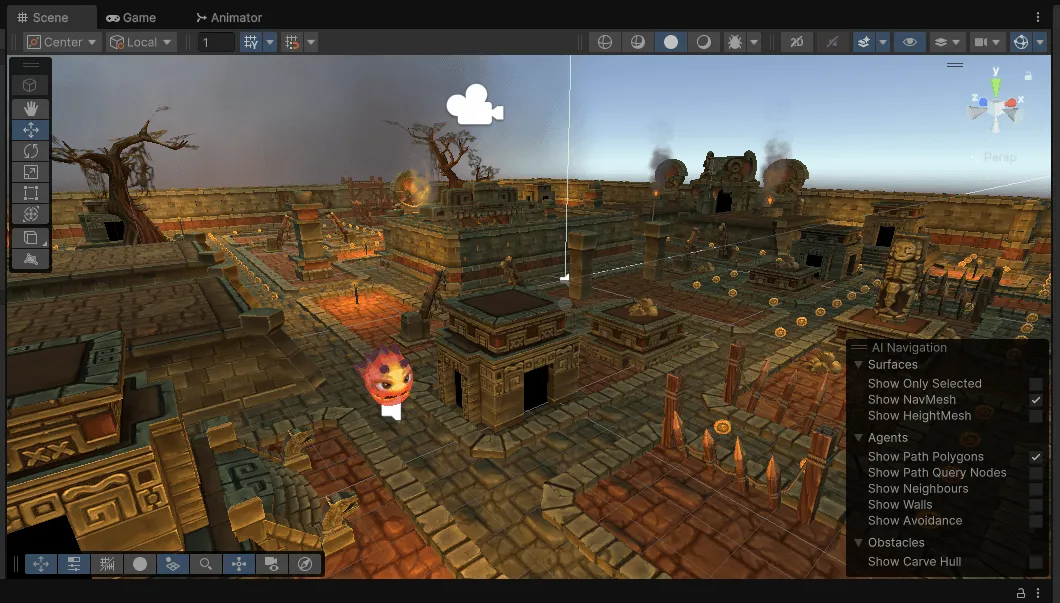Select the Rotate tool
This screenshot has width=1060, height=603.
click(30, 151)
